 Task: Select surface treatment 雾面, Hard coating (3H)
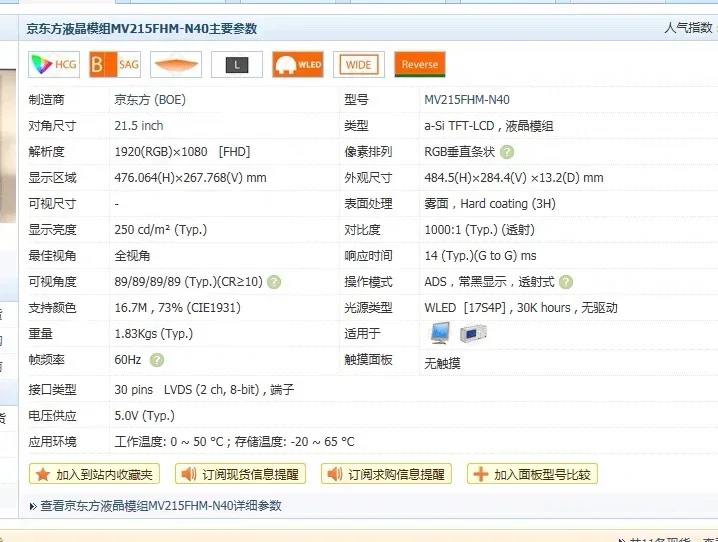tap(490, 204)
